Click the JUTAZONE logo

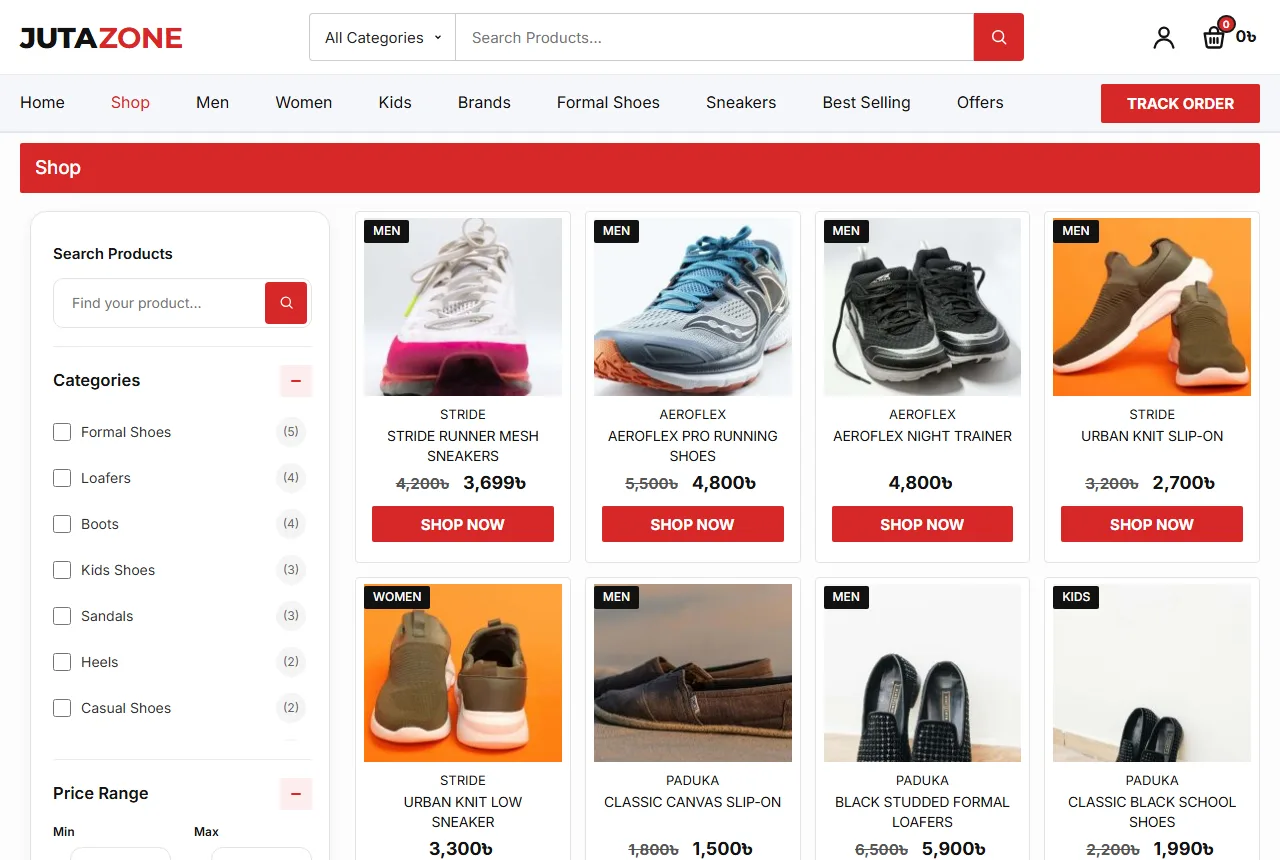point(101,38)
